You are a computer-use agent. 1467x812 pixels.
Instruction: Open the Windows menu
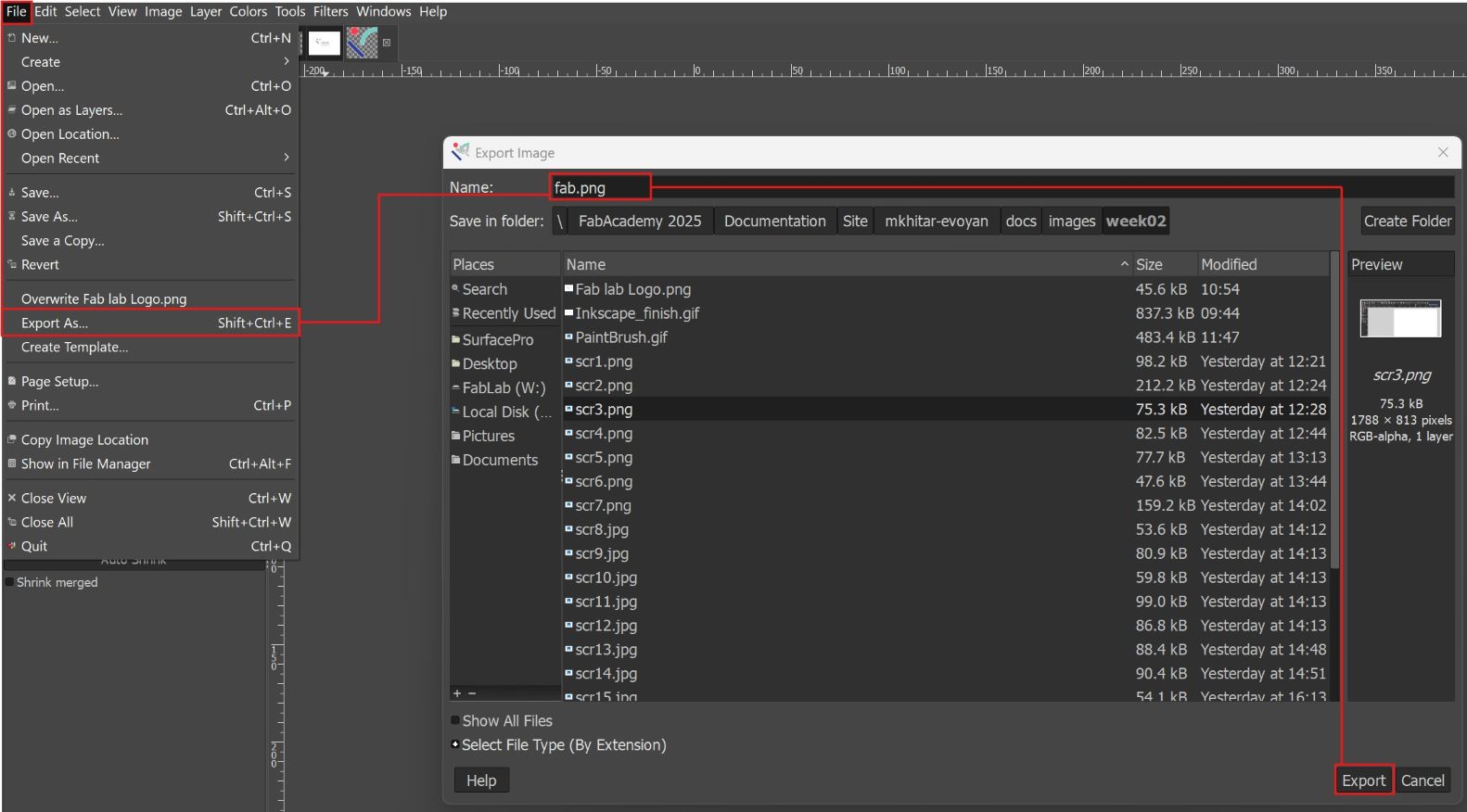click(x=384, y=11)
